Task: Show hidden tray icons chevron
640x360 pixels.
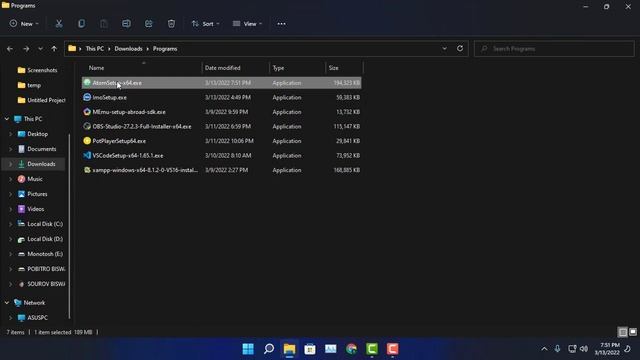Action: pyautogui.click(x=544, y=349)
